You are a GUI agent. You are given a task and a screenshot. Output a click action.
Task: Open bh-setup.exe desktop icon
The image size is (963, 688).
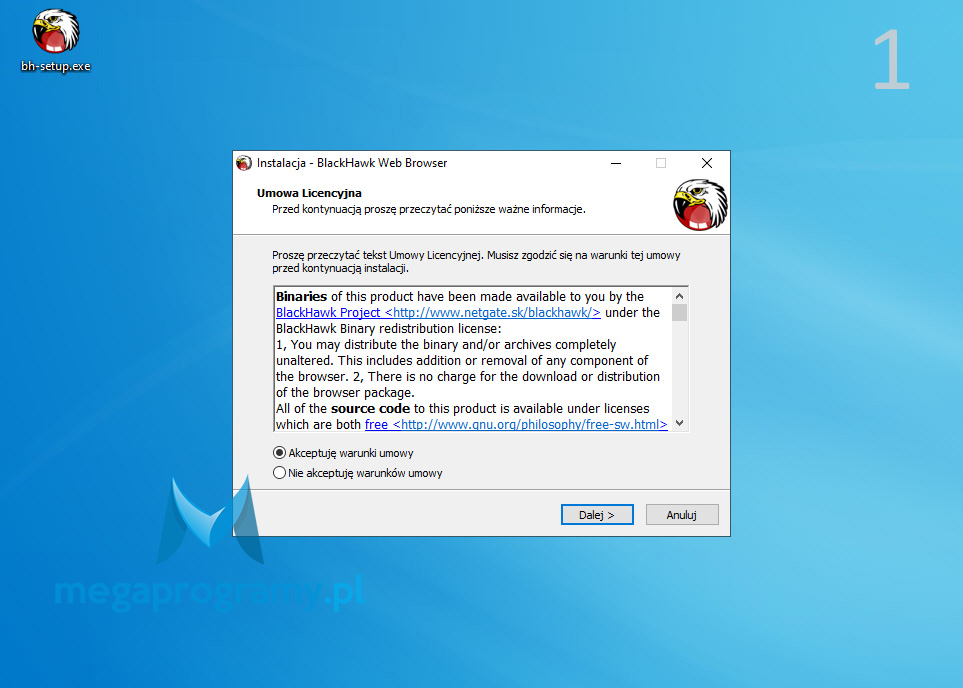[x=55, y=41]
